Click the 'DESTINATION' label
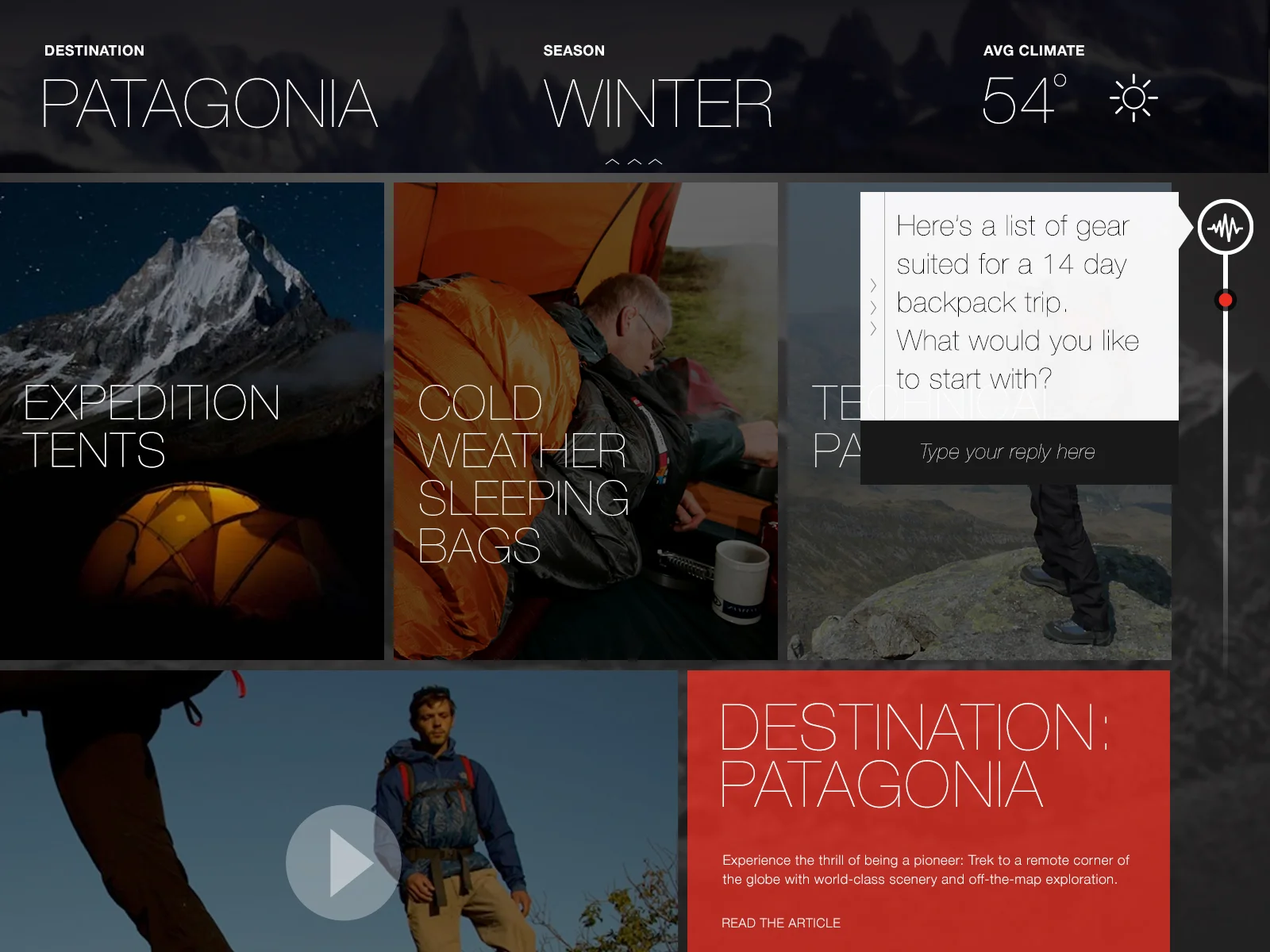This screenshot has height=952, width=1270. tap(94, 51)
